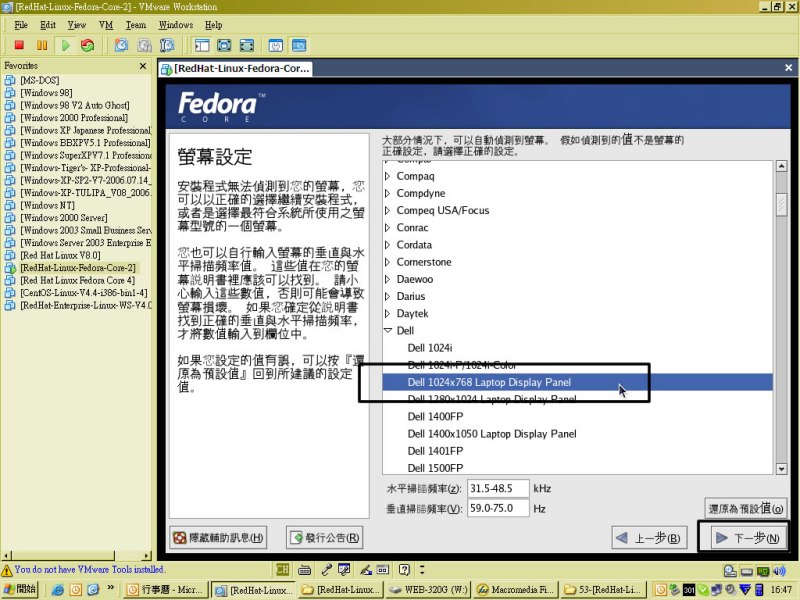The width and height of the screenshot is (800, 600).
Task: Expand the Compaq monitor group
Action: click(387, 176)
